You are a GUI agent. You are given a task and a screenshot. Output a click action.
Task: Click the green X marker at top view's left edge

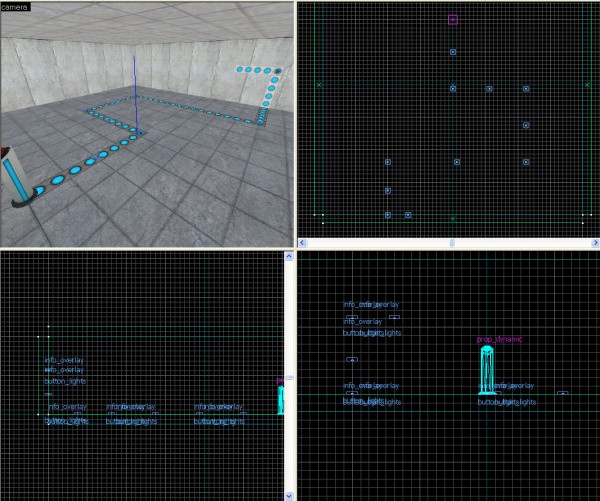[319, 85]
